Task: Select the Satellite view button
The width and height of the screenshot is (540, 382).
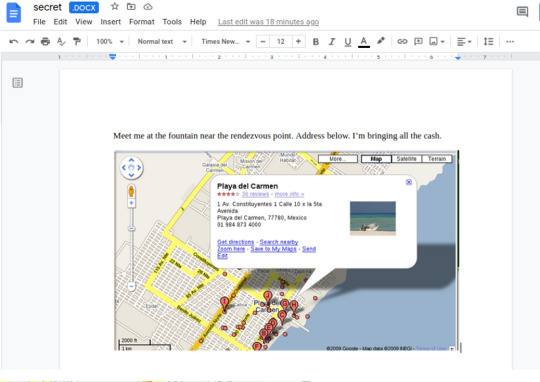Action: 406,159
